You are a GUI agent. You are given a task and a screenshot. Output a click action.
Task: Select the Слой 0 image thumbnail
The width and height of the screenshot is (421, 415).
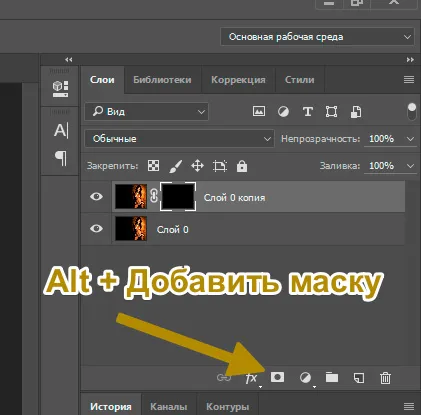[x=131, y=228]
